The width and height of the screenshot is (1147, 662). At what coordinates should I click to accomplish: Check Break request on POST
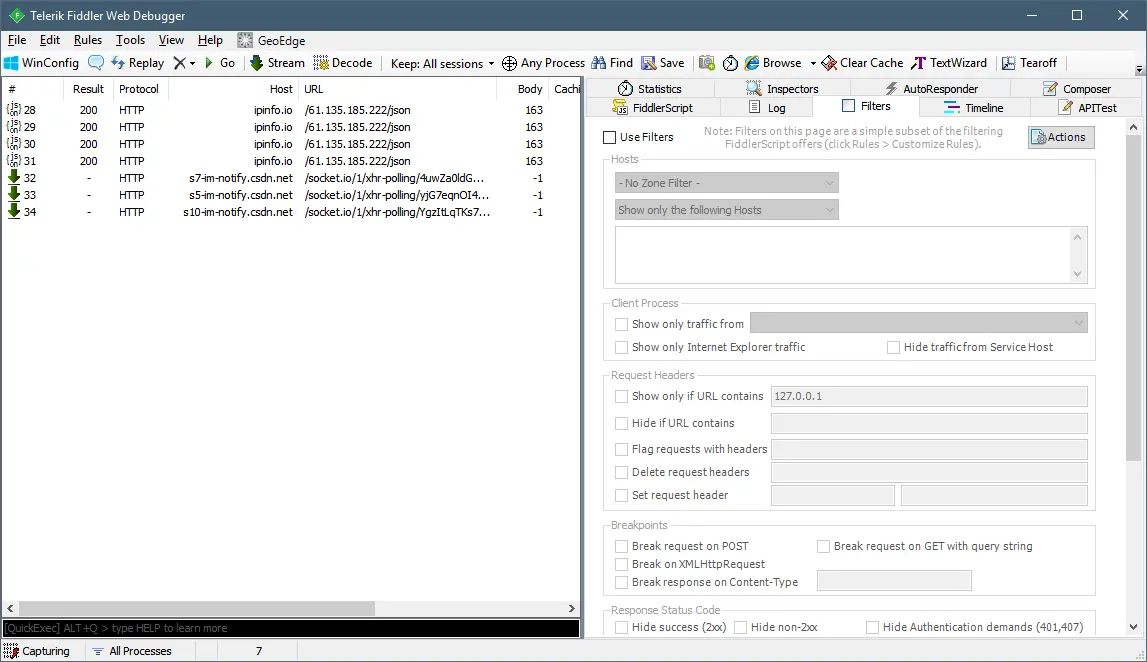point(621,546)
